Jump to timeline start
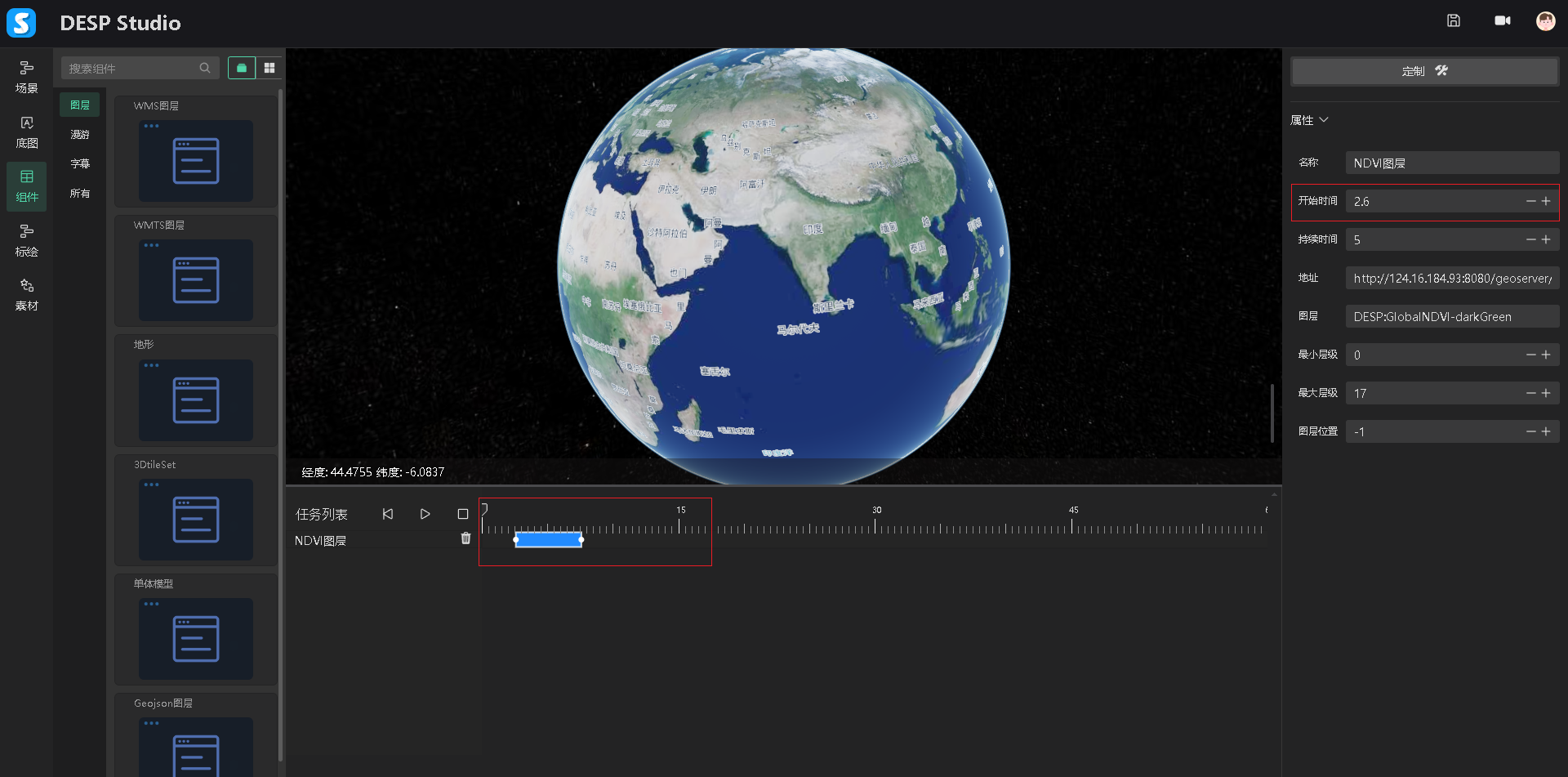Screen dimensions: 1568x777 pos(388,514)
